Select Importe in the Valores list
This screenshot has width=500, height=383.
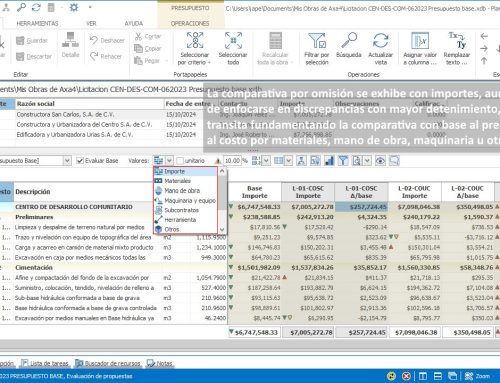[x=185, y=171]
